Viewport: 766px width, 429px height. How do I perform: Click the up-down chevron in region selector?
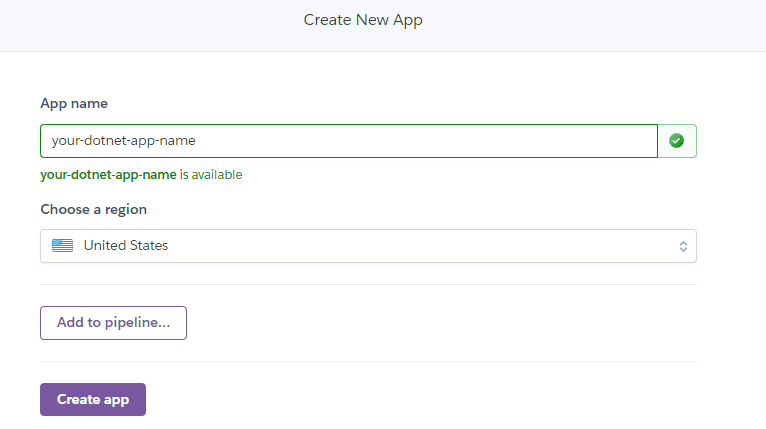(x=683, y=246)
